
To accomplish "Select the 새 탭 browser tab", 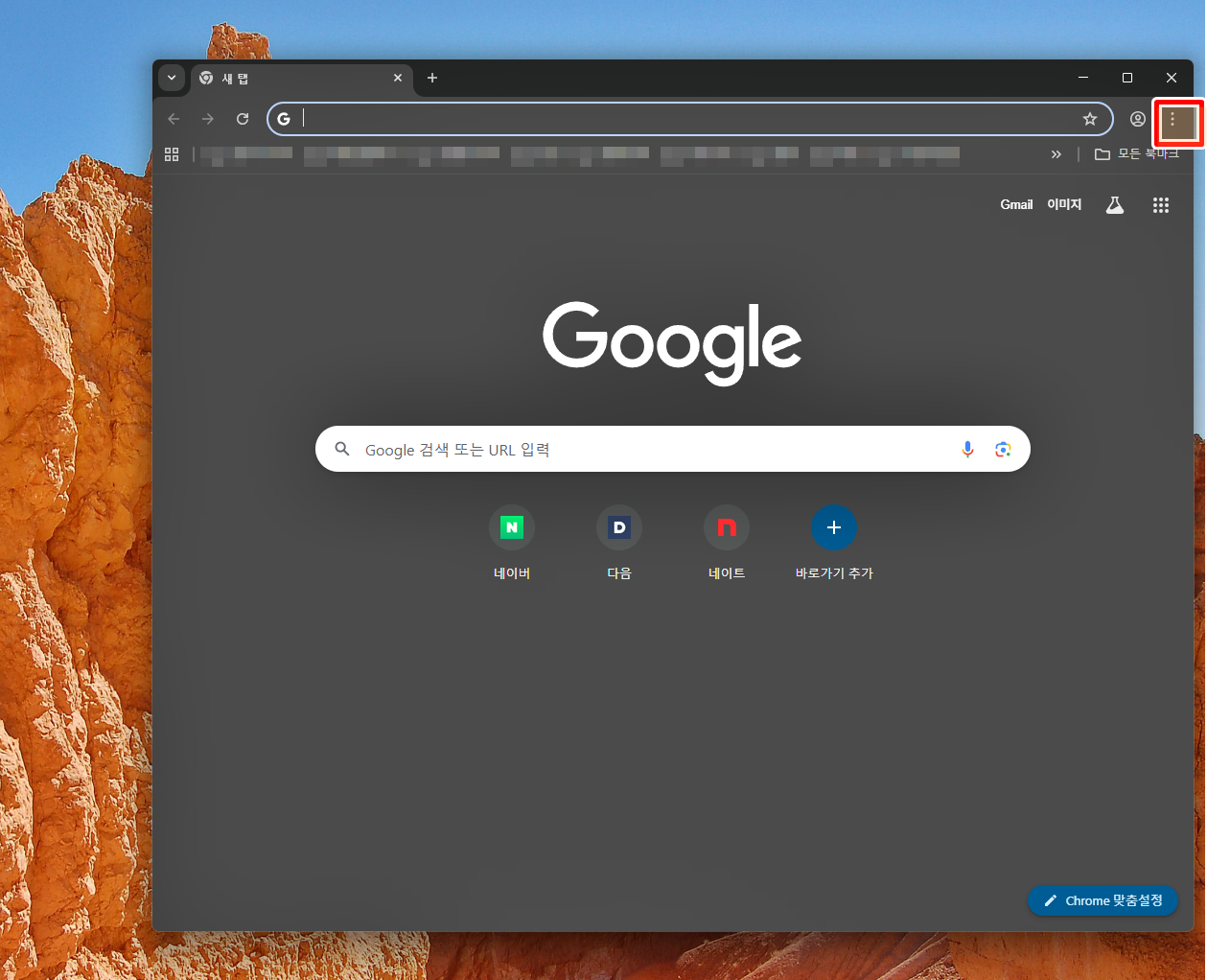I will click(302, 79).
